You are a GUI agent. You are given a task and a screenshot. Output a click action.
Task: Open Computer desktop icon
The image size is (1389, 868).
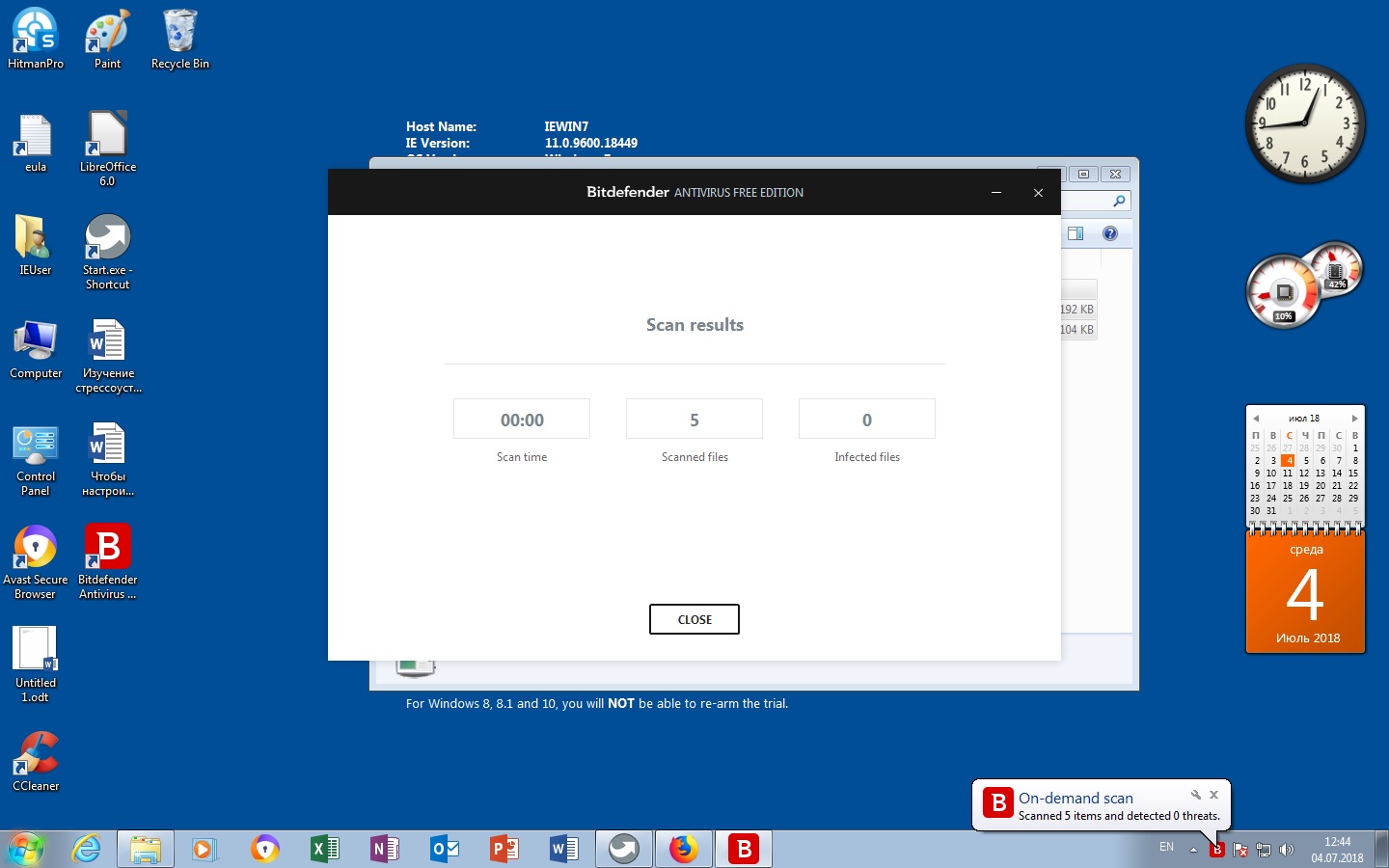(36, 349)
